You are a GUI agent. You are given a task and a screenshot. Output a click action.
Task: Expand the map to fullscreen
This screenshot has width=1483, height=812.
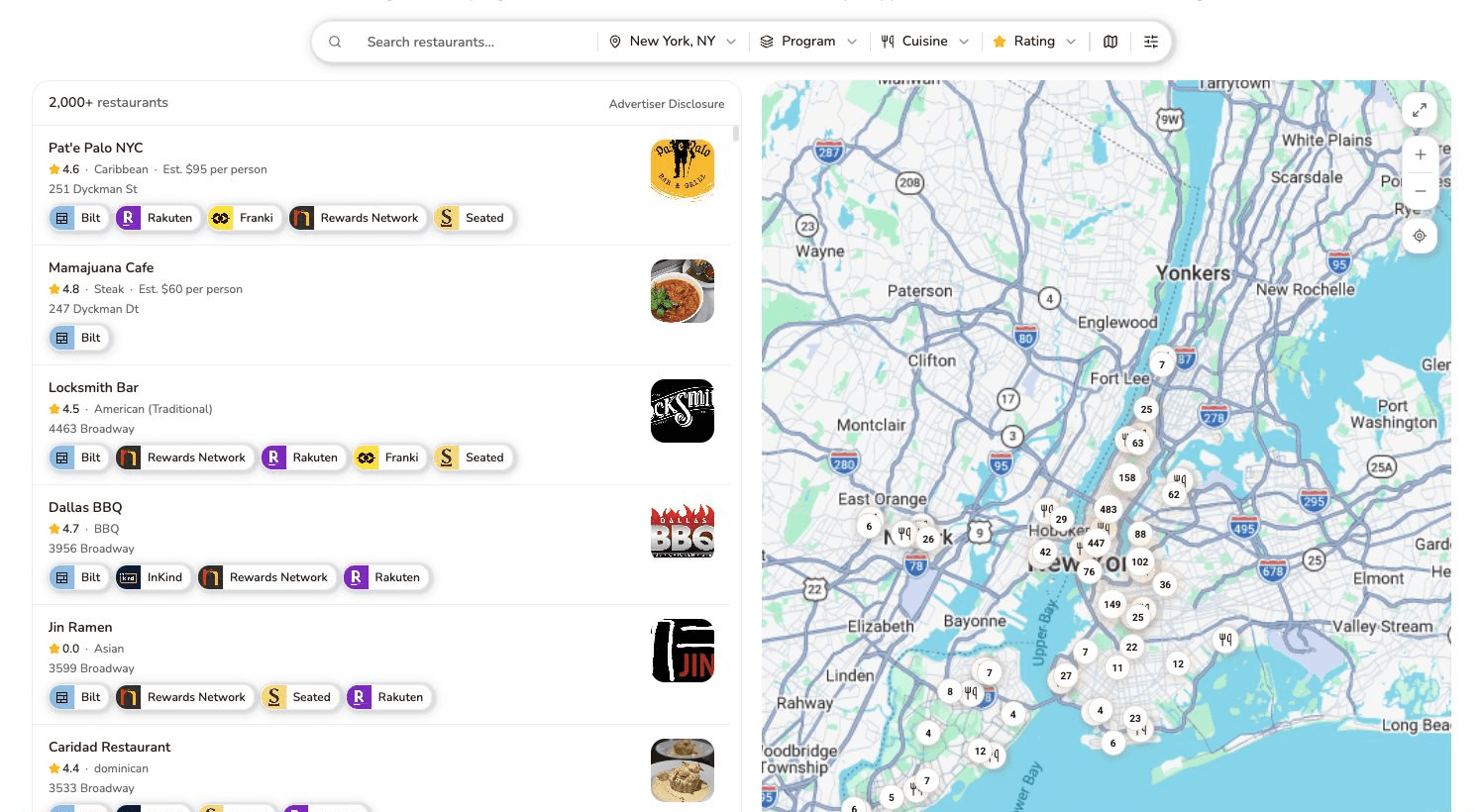1420,110
